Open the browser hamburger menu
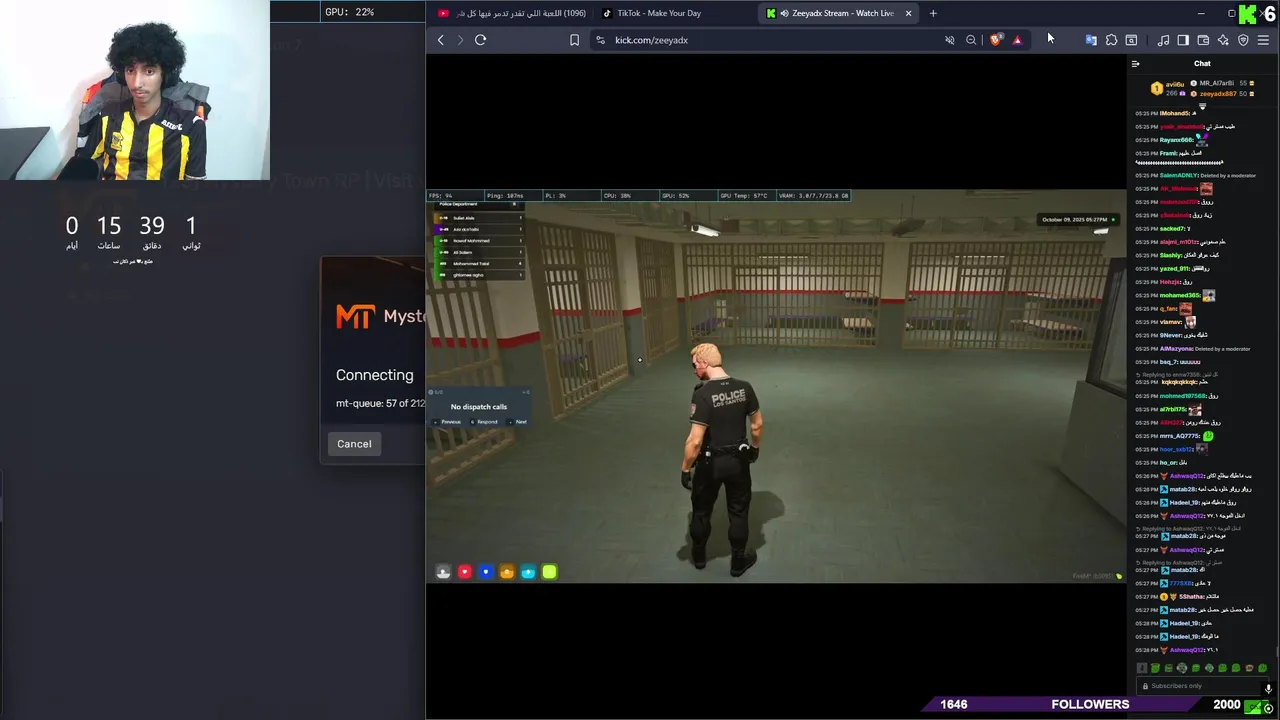This screenshot has width=1280, height=720. (1263, 40)
